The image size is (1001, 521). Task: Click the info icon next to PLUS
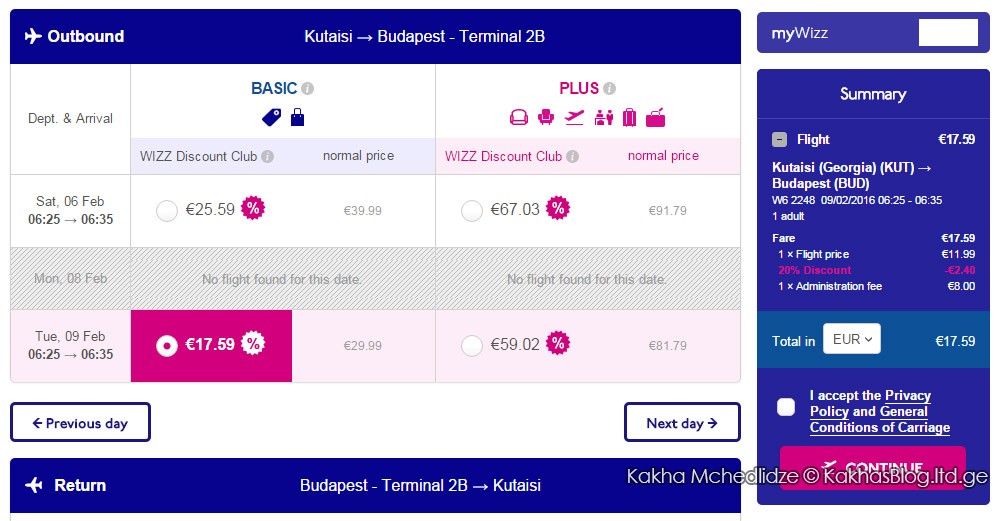pos(609,89)
